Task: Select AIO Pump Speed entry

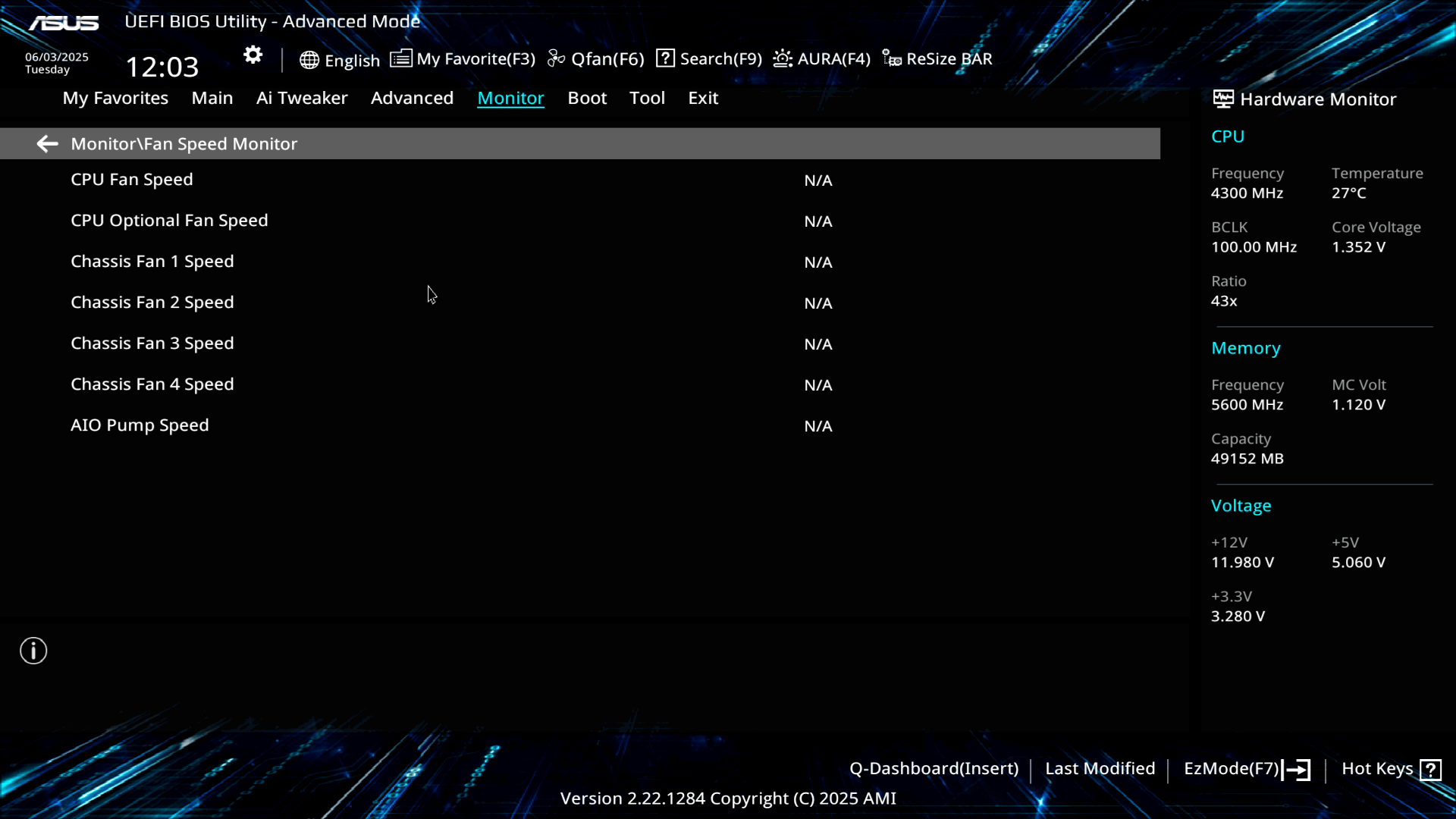Action: 140,425
